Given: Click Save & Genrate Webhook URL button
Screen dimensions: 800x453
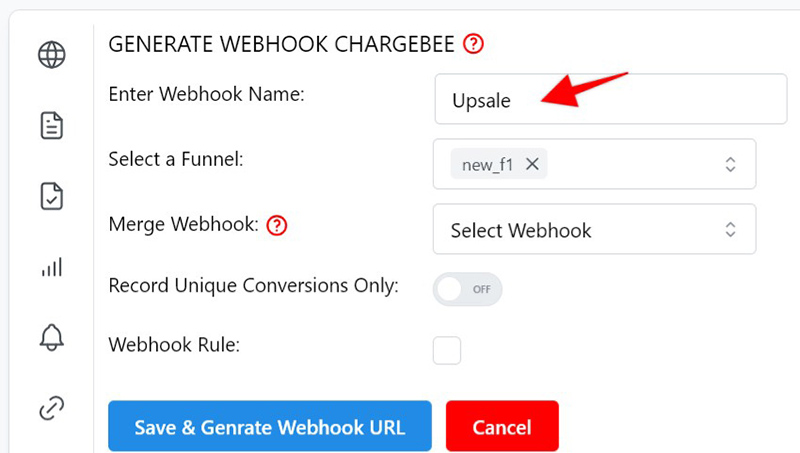Looking at the screenshot, I should [270, 426].
